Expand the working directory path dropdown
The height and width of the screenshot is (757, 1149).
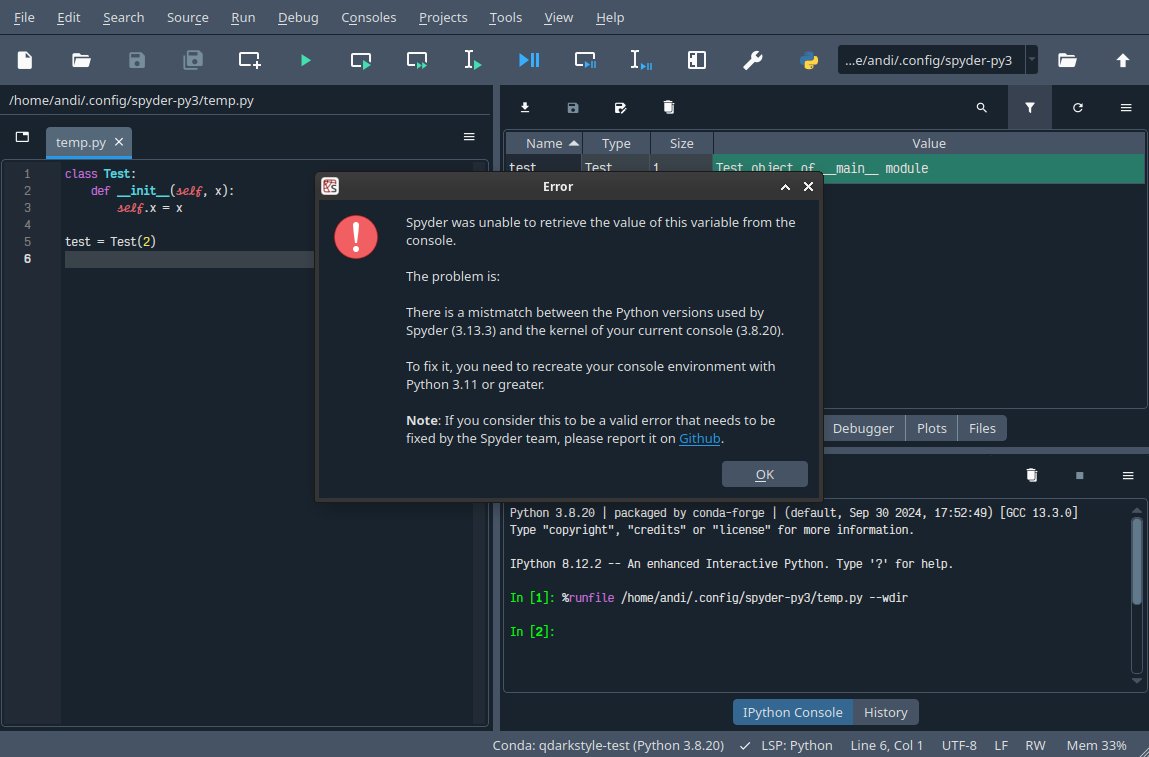(1031, 60)
